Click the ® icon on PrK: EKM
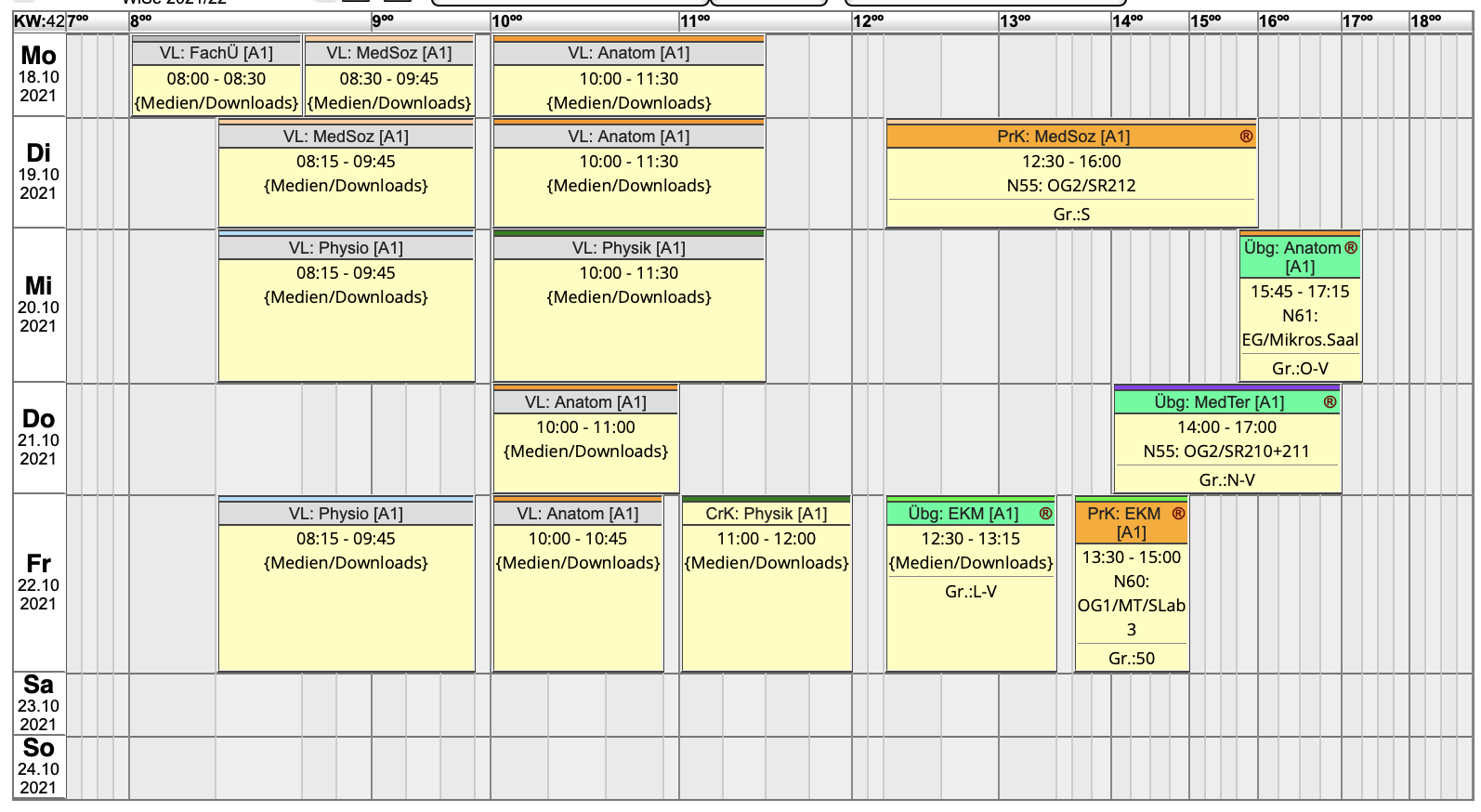 1178,514
